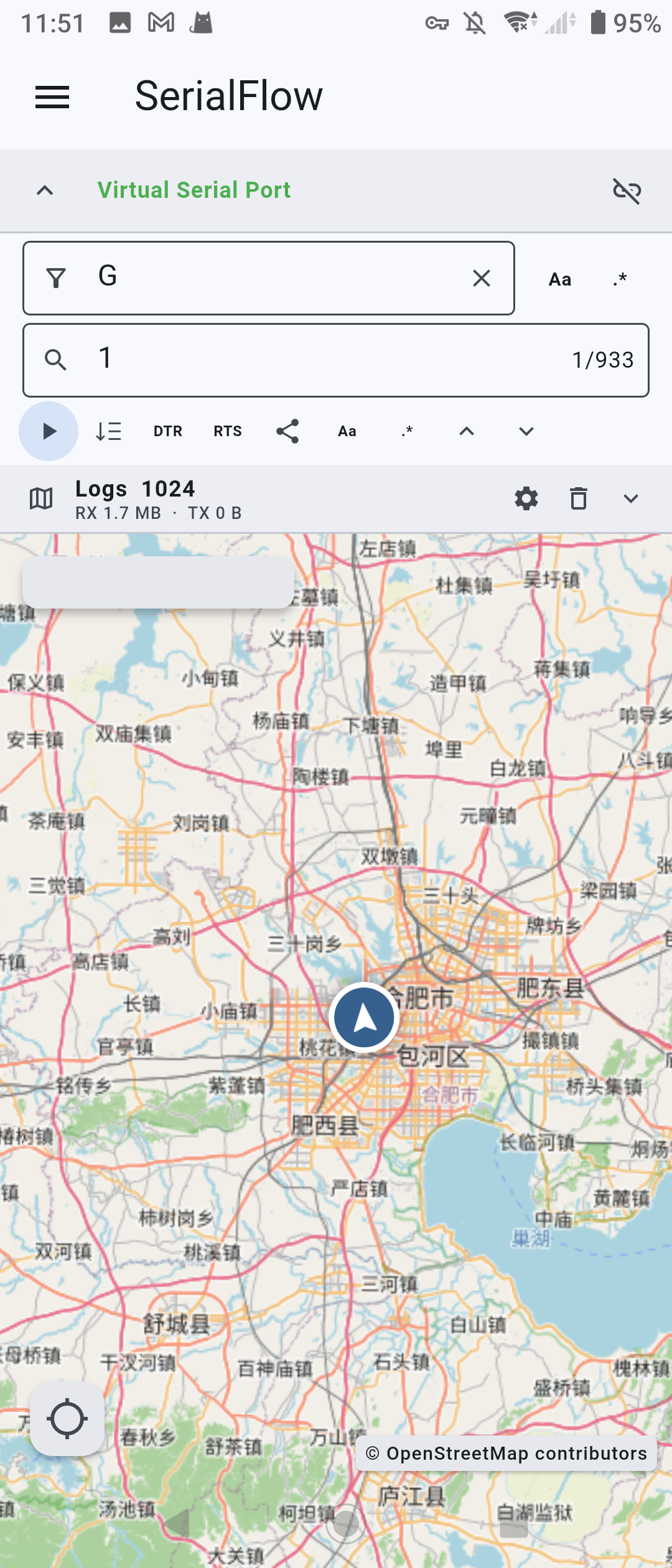Click 舒城县 label on the map
Viewport: 672px width, 1568px height.
[177, 1323]
